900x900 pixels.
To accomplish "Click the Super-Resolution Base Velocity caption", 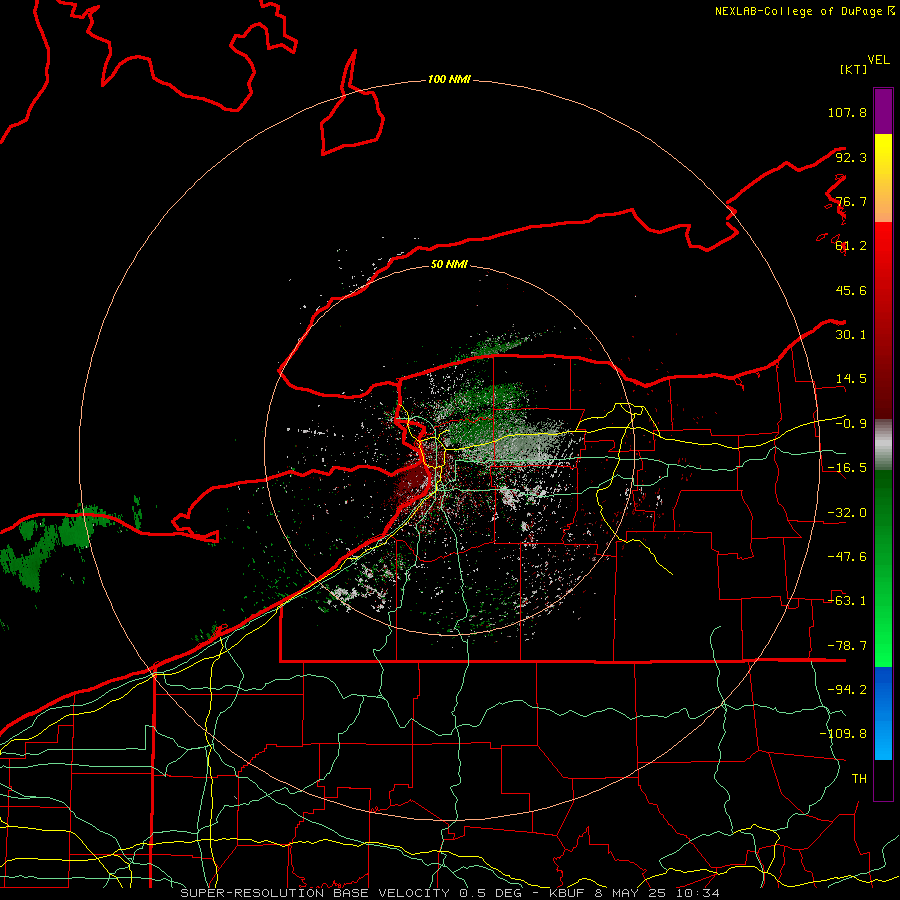I will pyautogui.click(x=450, y=893).
